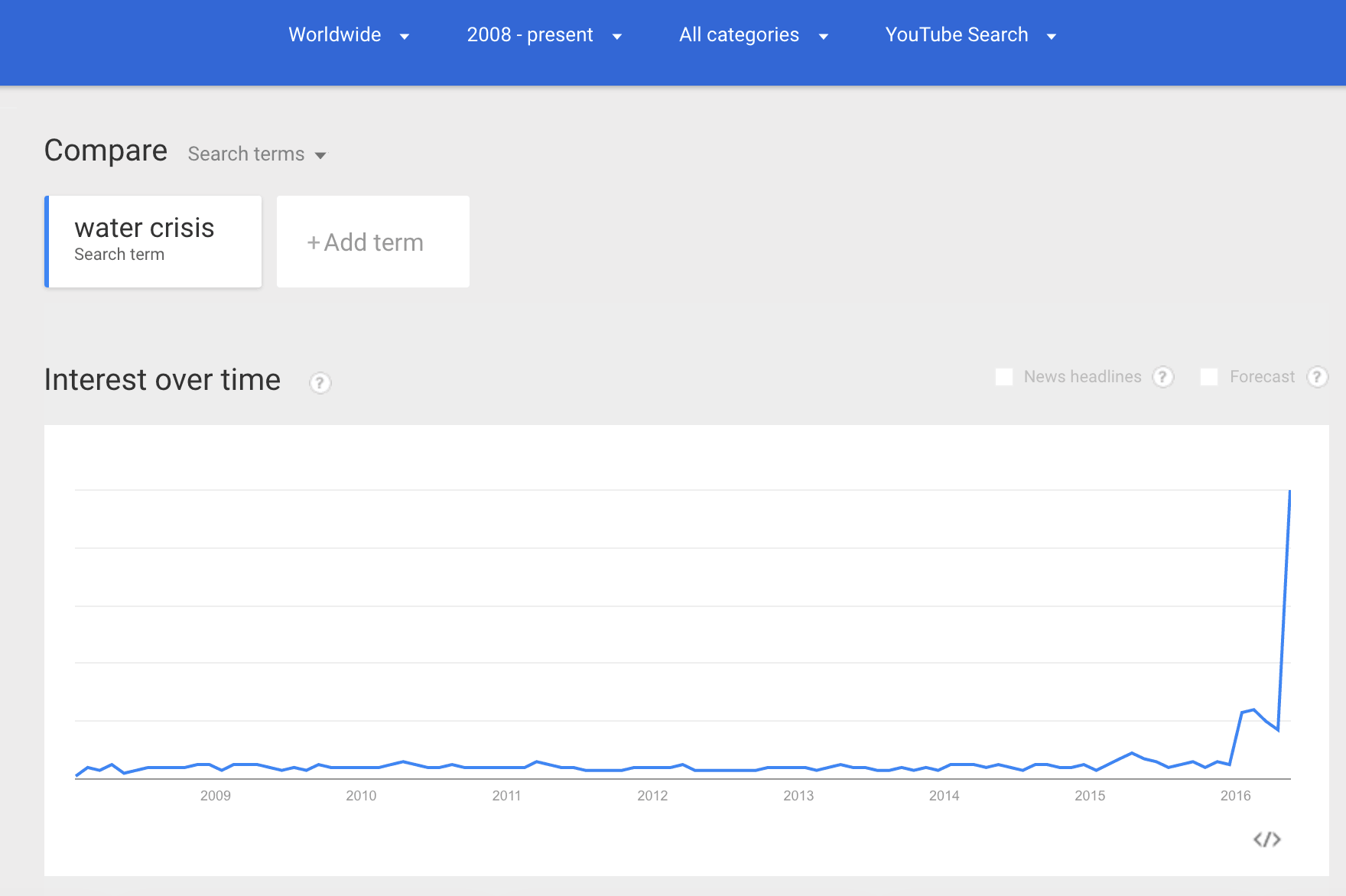Open the 2008 - present date range dropdown
The width and height of the screenshot is (1346, 896).
545,35
